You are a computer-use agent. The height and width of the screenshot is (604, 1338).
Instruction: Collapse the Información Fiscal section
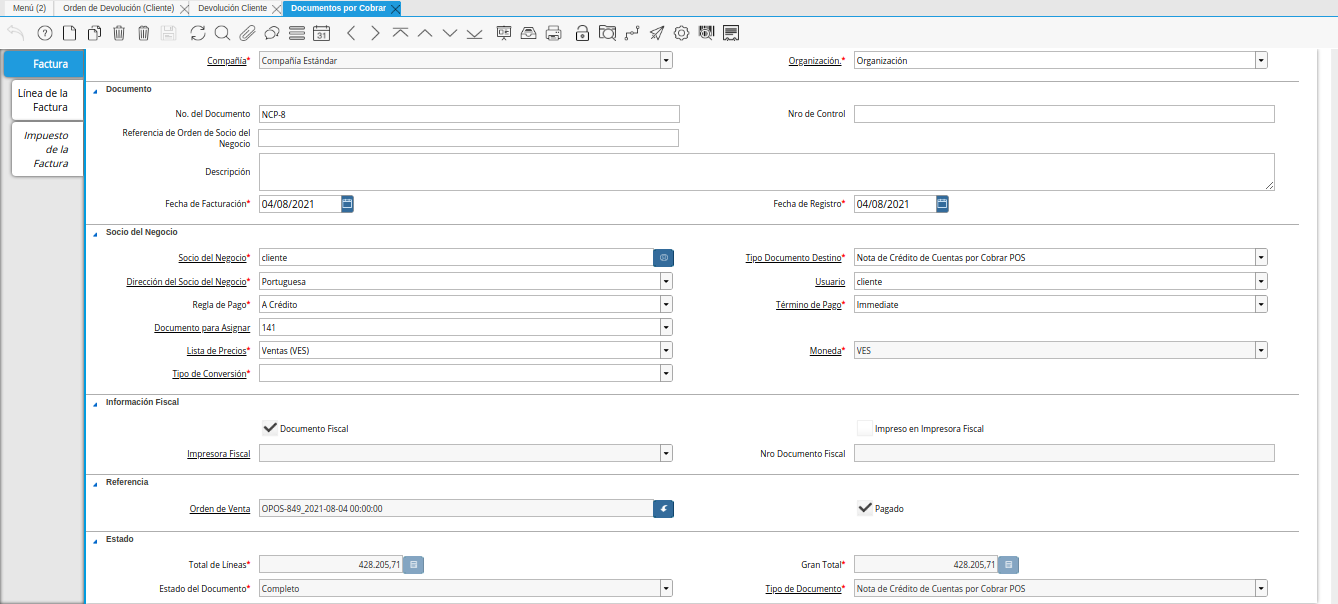(96, 402)
